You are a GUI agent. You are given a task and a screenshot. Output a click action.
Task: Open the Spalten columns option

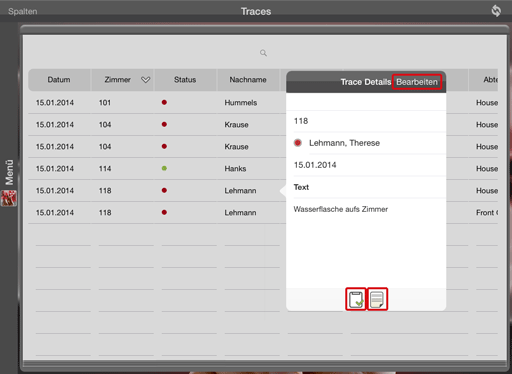(x=23, y=11)
